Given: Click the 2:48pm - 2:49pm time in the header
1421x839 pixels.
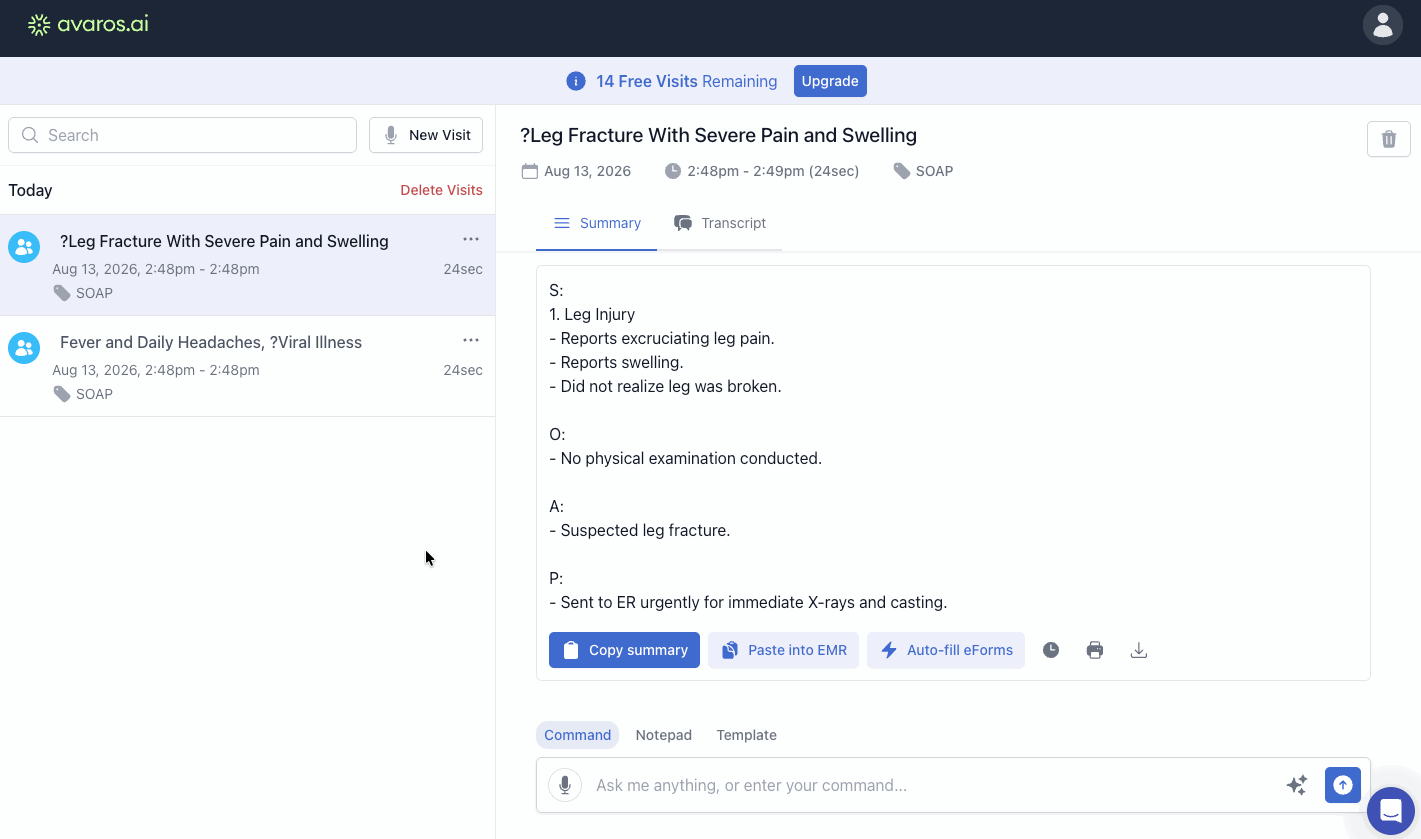Looking at the screenshot, I should (x=762, y=171).
